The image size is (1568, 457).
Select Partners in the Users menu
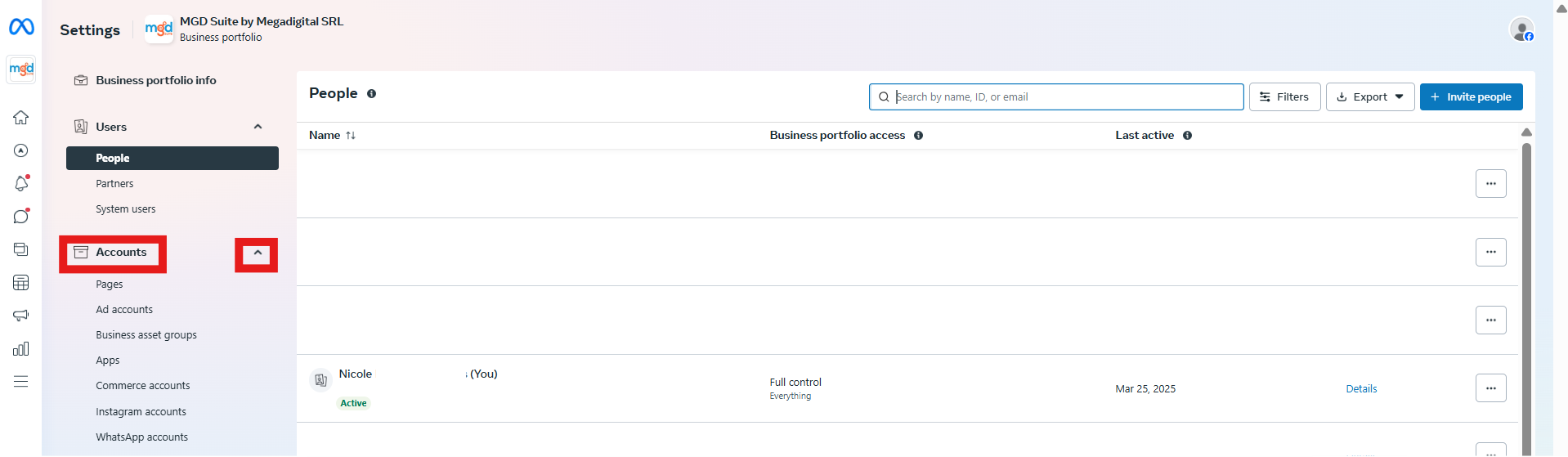point(114,184)
